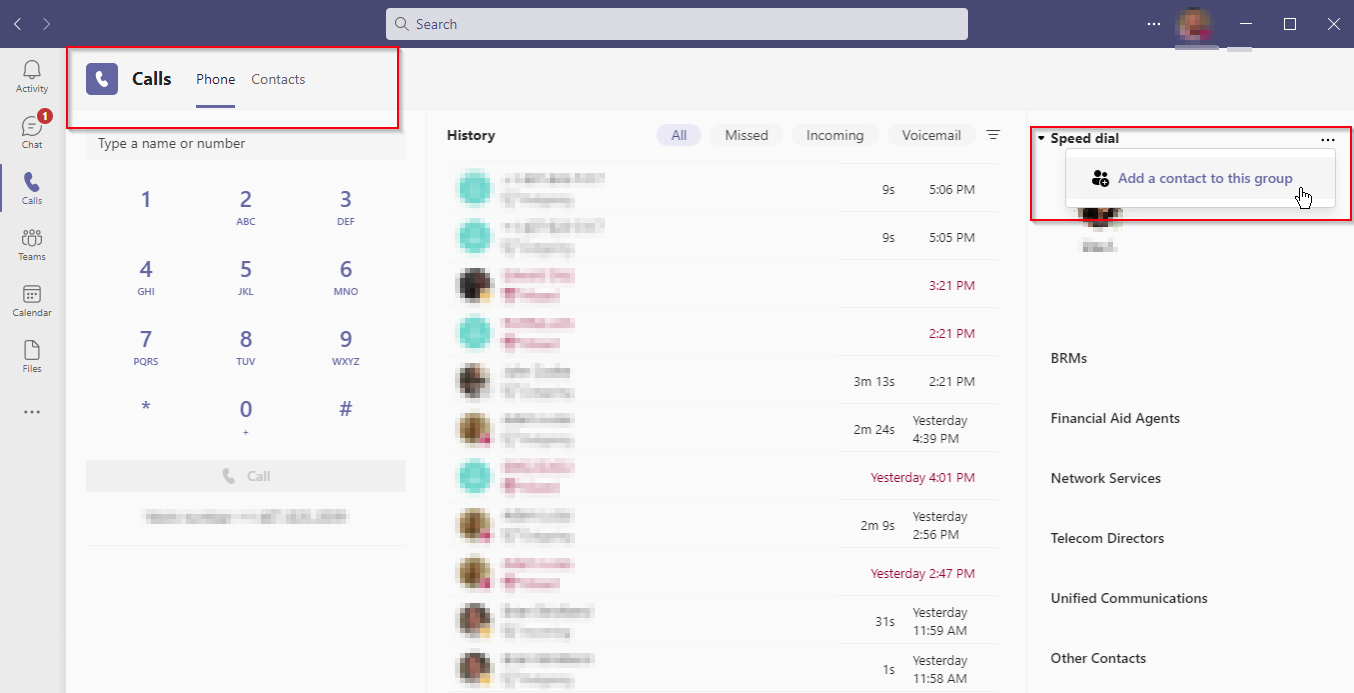Viewport: 1354px width, 693px height.
Task: Select the missed Yesterday 2:47 PM call
Action: click(723, 573)
